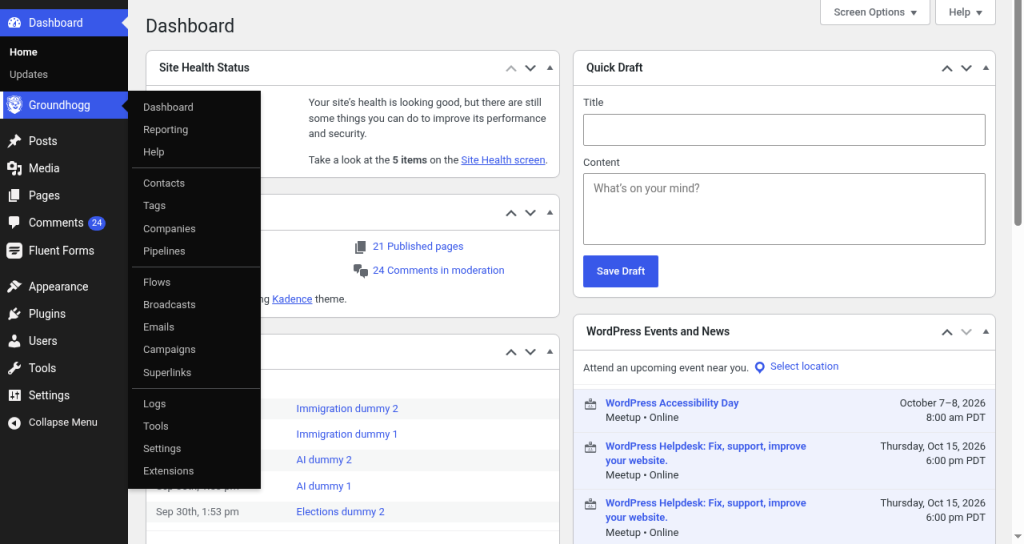Move Quick Draft panel down
Screen dimensions: 1024x544
click(967, 68)
